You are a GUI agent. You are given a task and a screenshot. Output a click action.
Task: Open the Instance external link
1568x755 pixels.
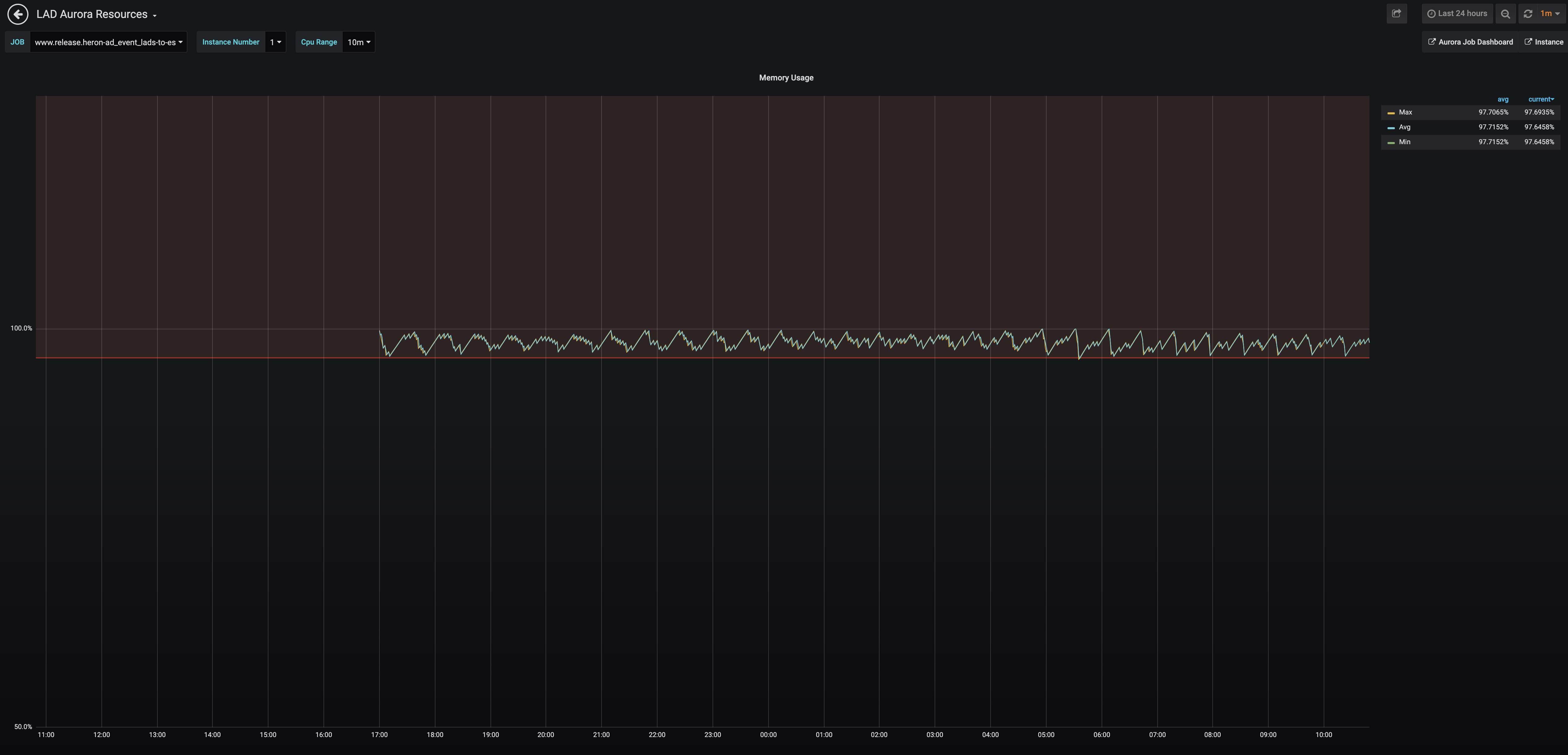point(1544,42)
